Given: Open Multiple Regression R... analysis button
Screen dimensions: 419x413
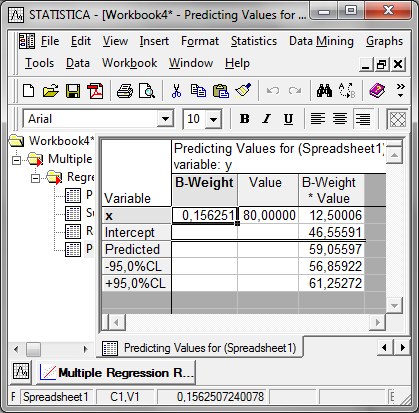Looking at the screenshot, I should (x=116, y=373).
